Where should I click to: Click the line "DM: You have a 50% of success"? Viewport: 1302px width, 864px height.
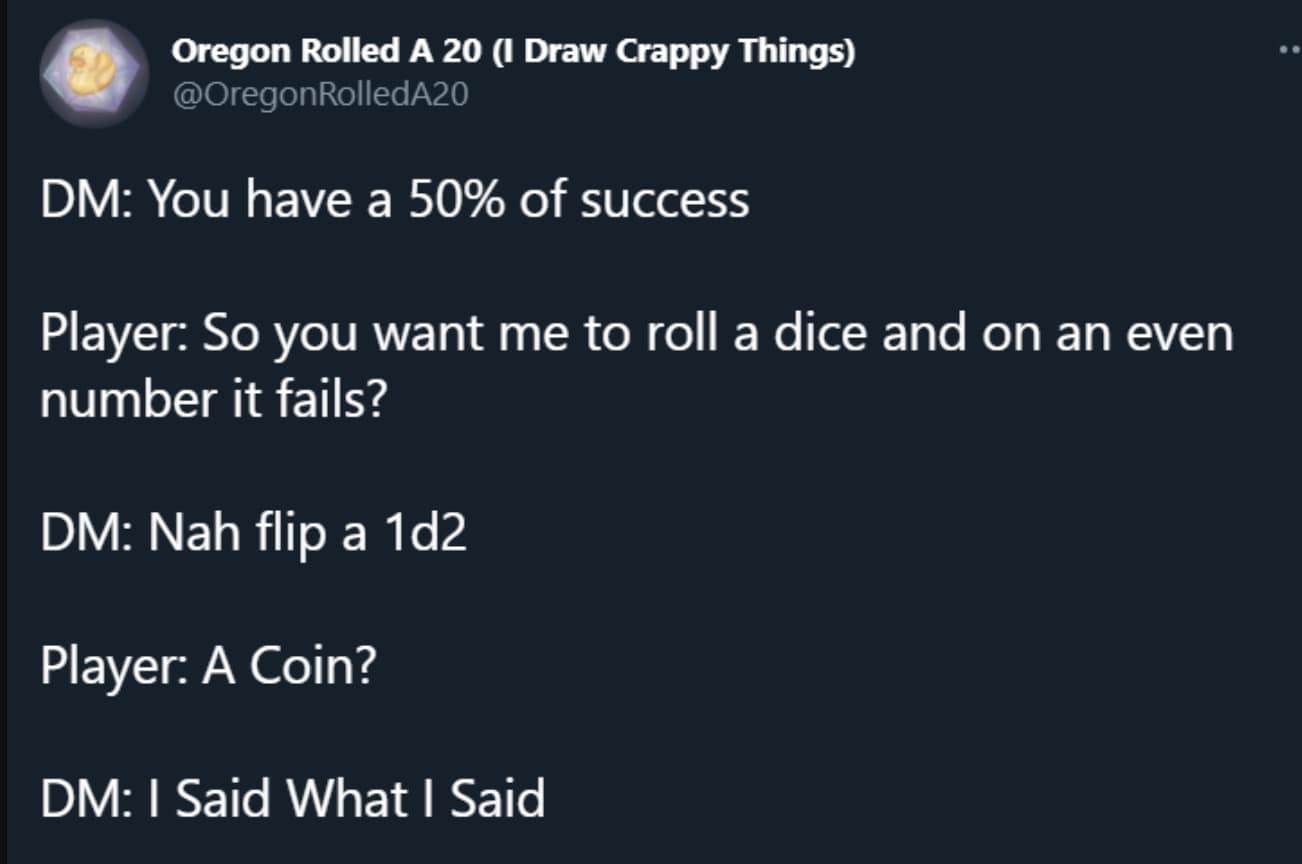pyautogui.click(x=394, y=200)
